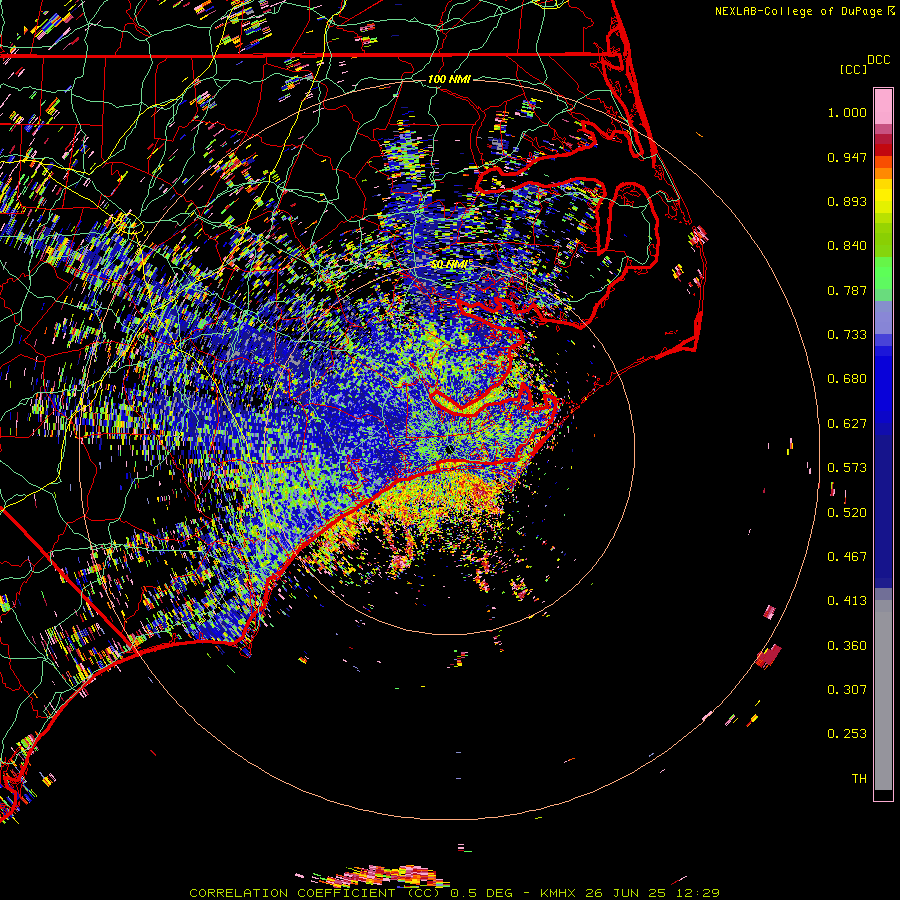Click the 0.840 legend value
Image resolution: width=900 pixels, height=900 pixels.
(847, 246)
